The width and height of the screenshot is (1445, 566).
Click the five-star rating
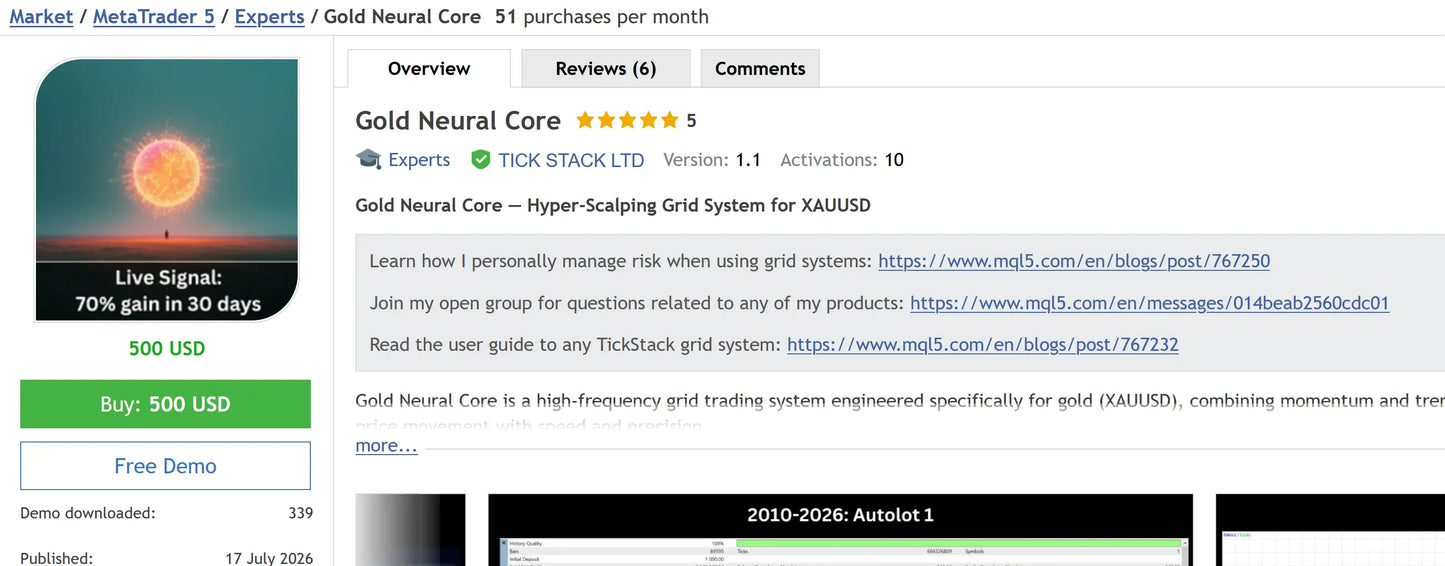tap(627, 121)
